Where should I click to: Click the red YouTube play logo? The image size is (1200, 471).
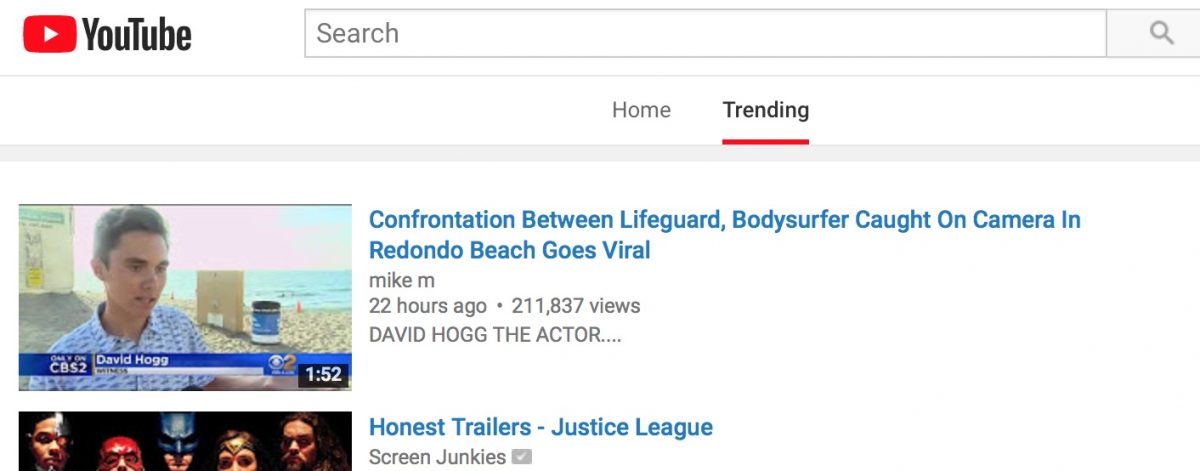tap(50, 35)
